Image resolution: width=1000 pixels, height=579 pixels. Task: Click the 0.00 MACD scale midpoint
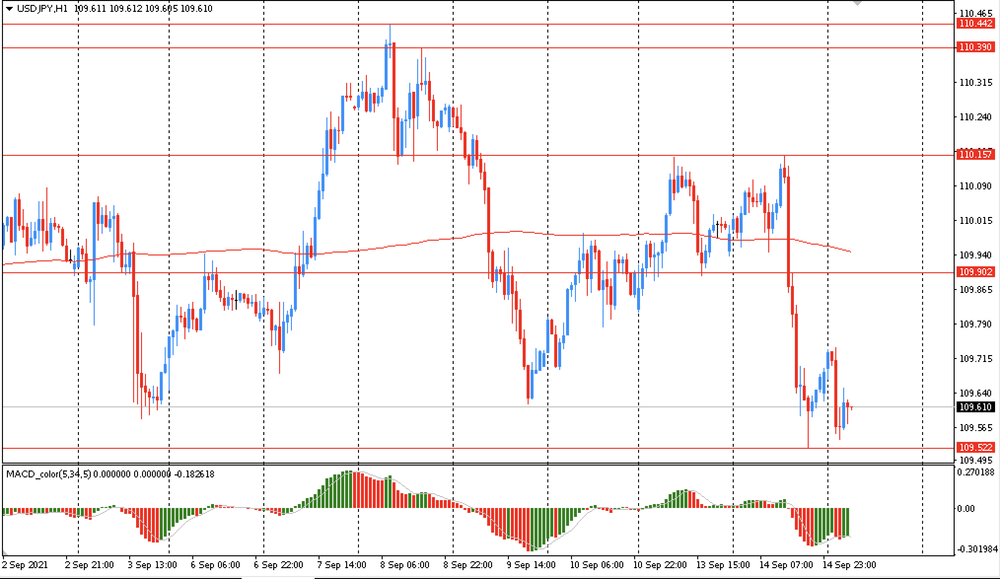pos(966,509)
